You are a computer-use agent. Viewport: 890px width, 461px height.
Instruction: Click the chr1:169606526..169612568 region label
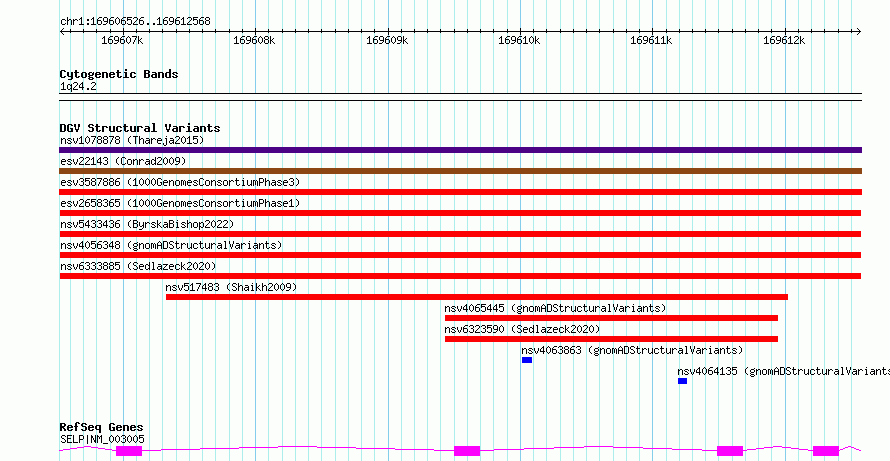pos(135,22)
